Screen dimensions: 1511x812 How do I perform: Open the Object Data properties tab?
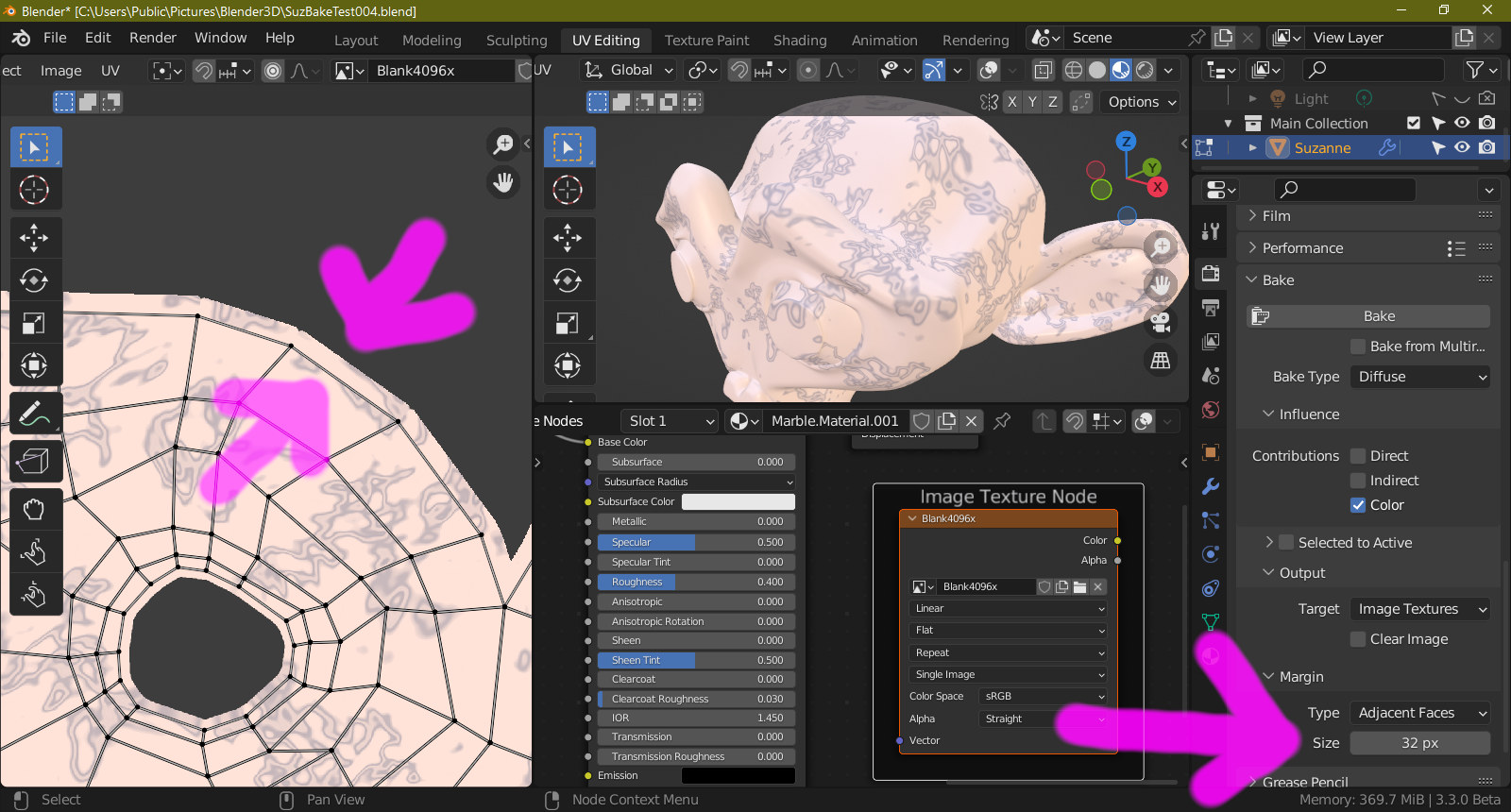[x=1211, y=621]
